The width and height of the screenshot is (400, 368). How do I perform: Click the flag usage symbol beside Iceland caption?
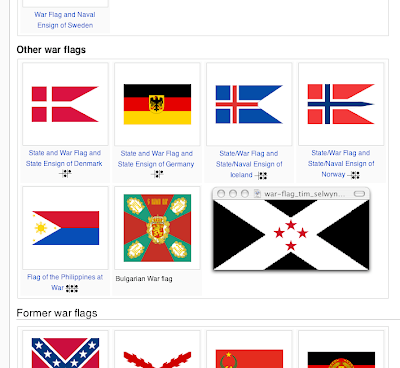(x=261, y=175)
